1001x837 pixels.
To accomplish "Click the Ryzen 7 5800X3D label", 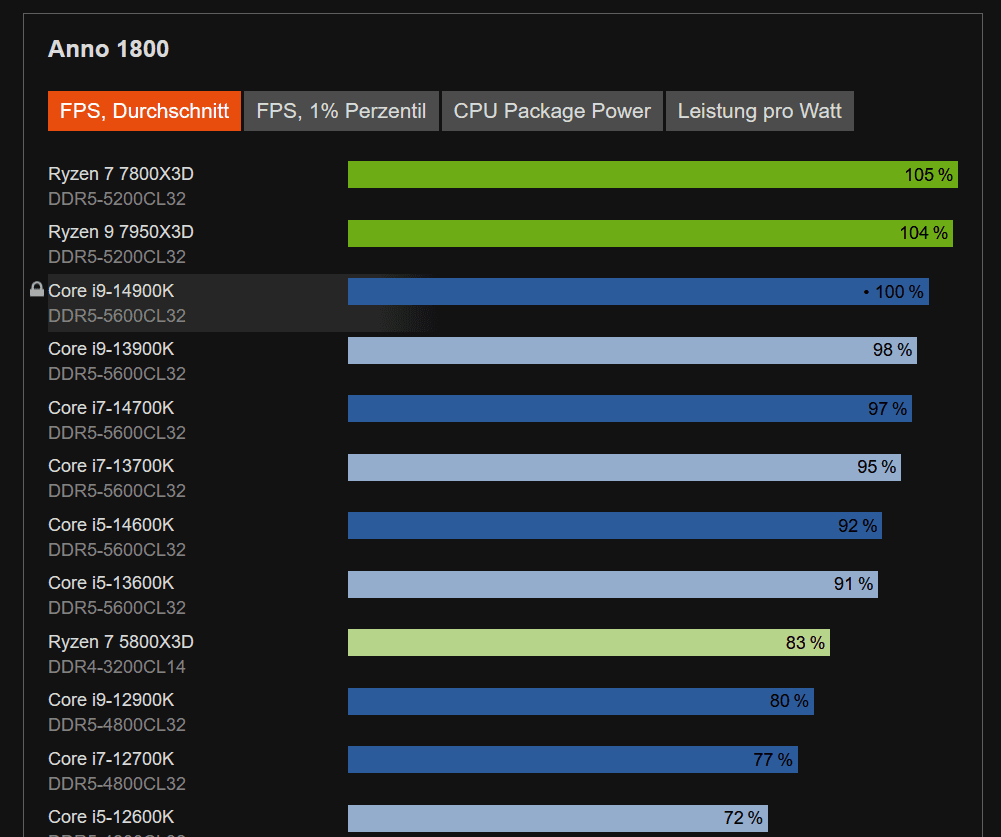I will pos(121,642).
